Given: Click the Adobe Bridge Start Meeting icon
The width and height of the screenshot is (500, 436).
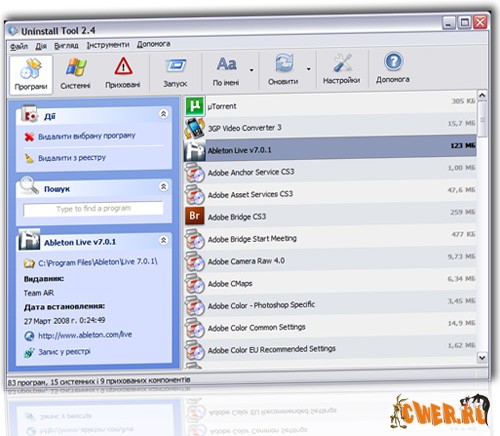Looking at the screenshot, I should pyautogui.click(x=195, y=239).
